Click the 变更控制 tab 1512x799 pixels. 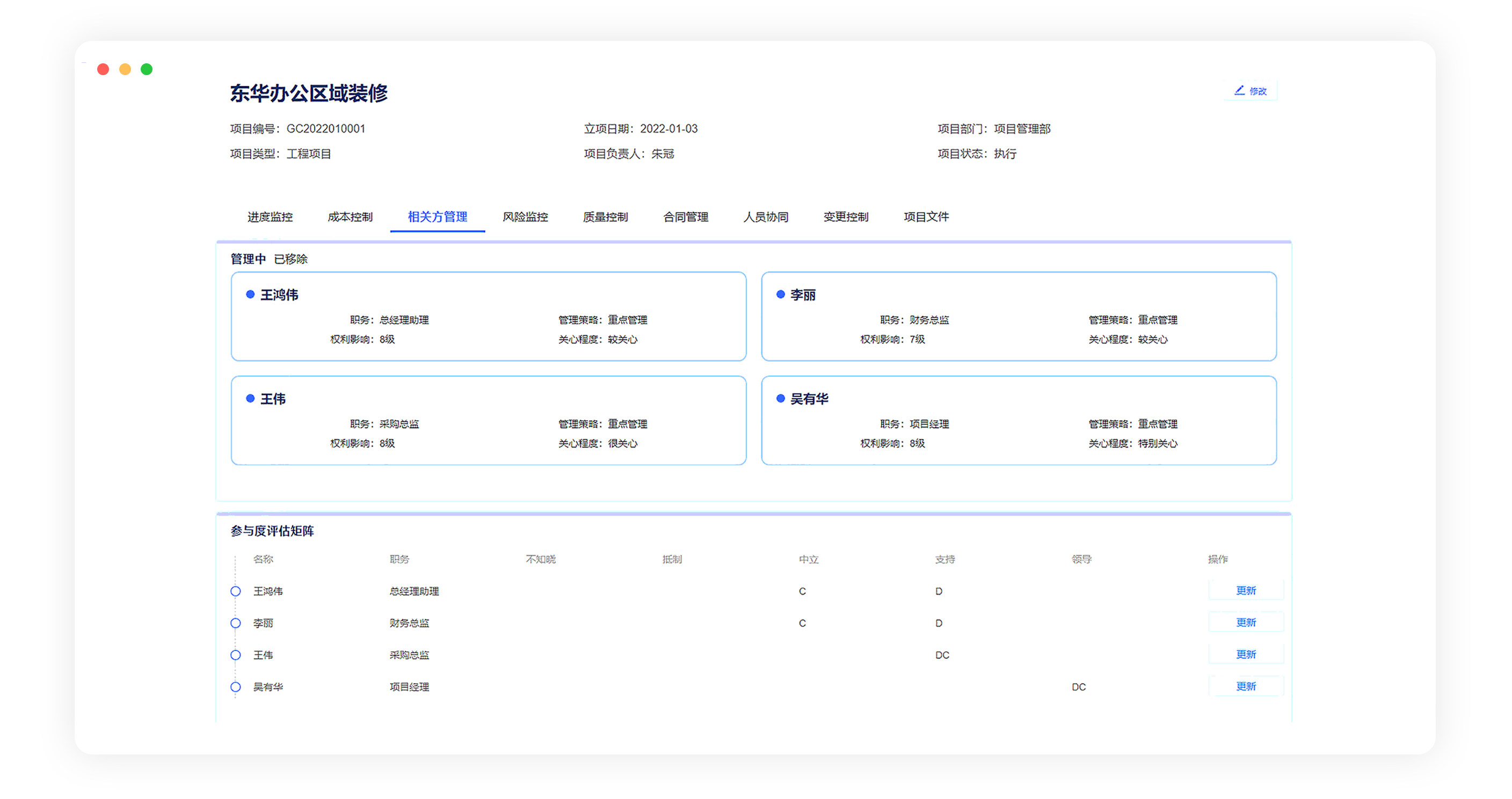pos(845,217)
